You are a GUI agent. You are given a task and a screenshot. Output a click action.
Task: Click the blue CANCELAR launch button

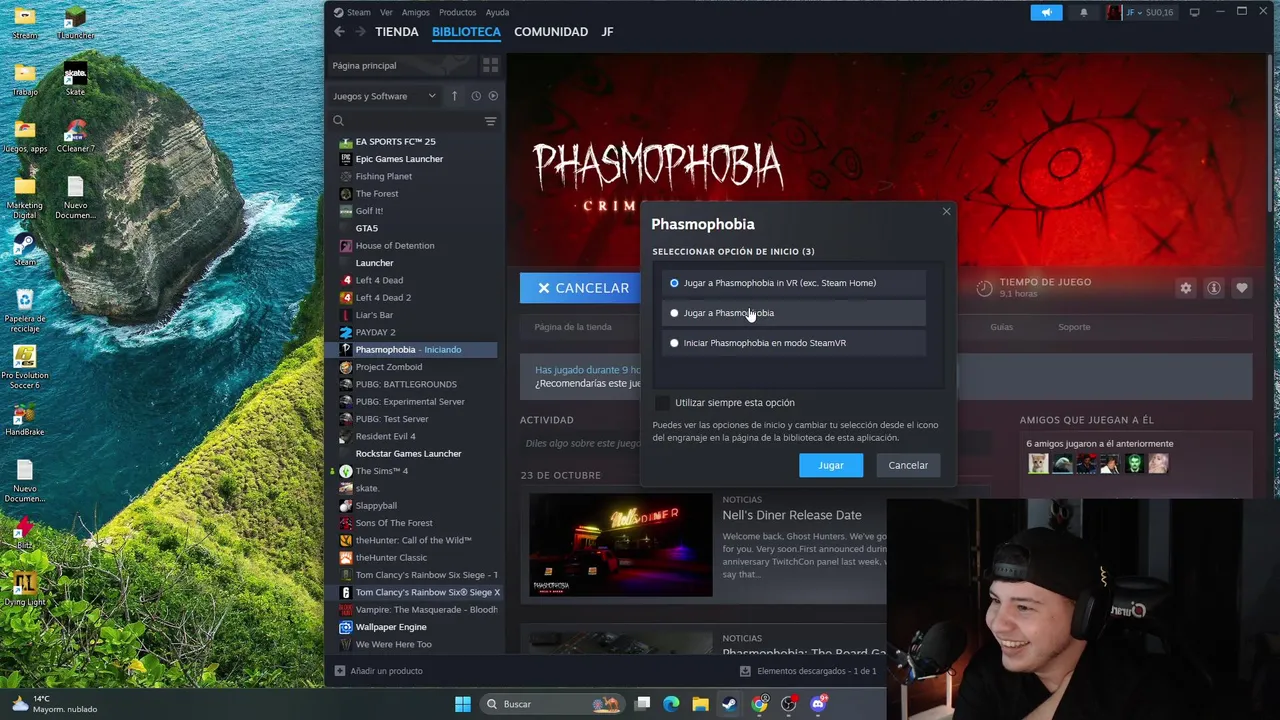tap(583, 288)
